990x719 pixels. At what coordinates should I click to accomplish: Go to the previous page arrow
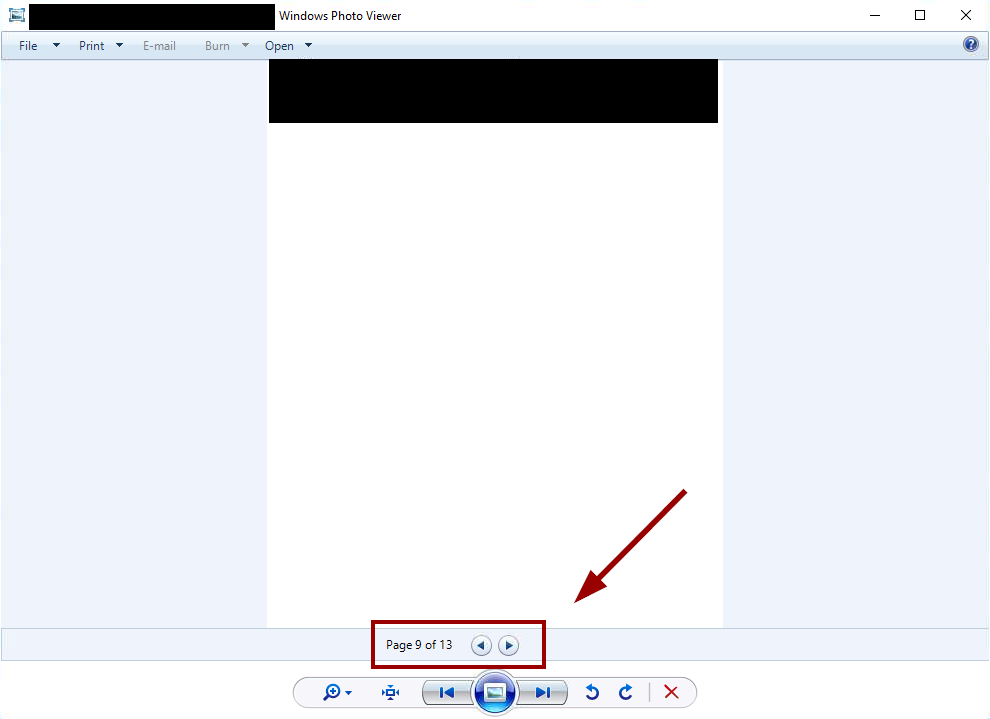(481, 645)
